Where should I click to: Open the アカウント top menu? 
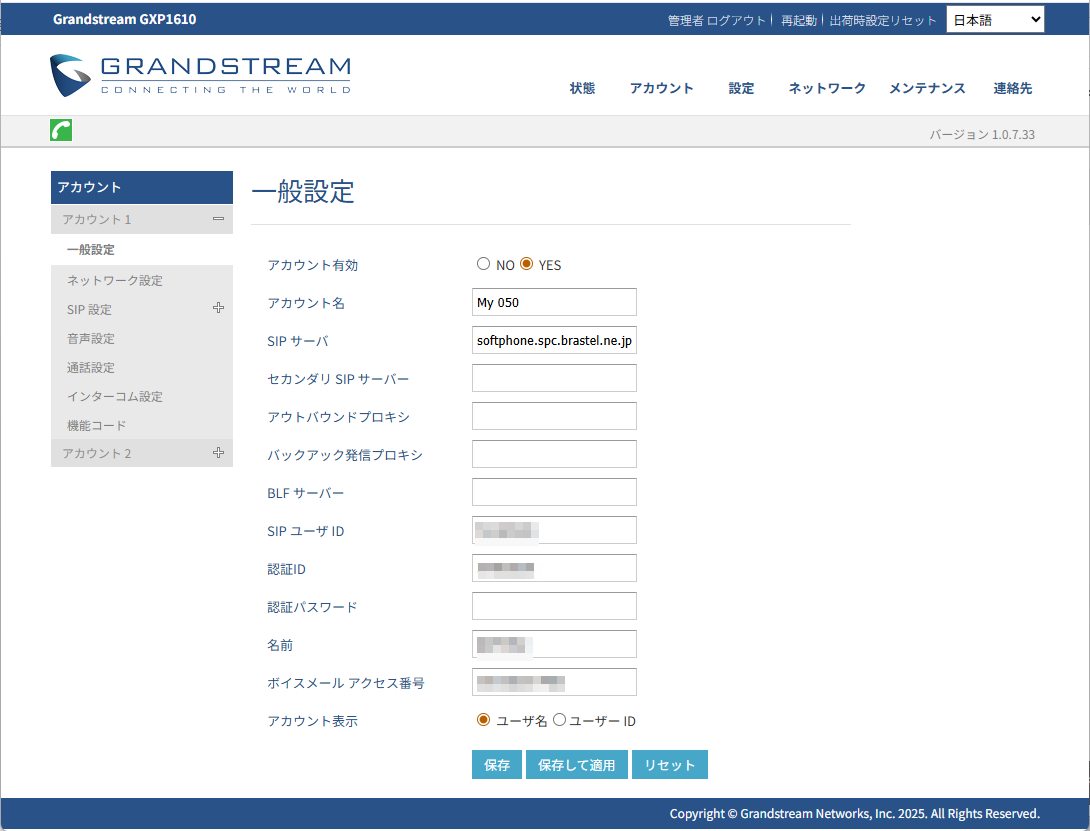661,88
